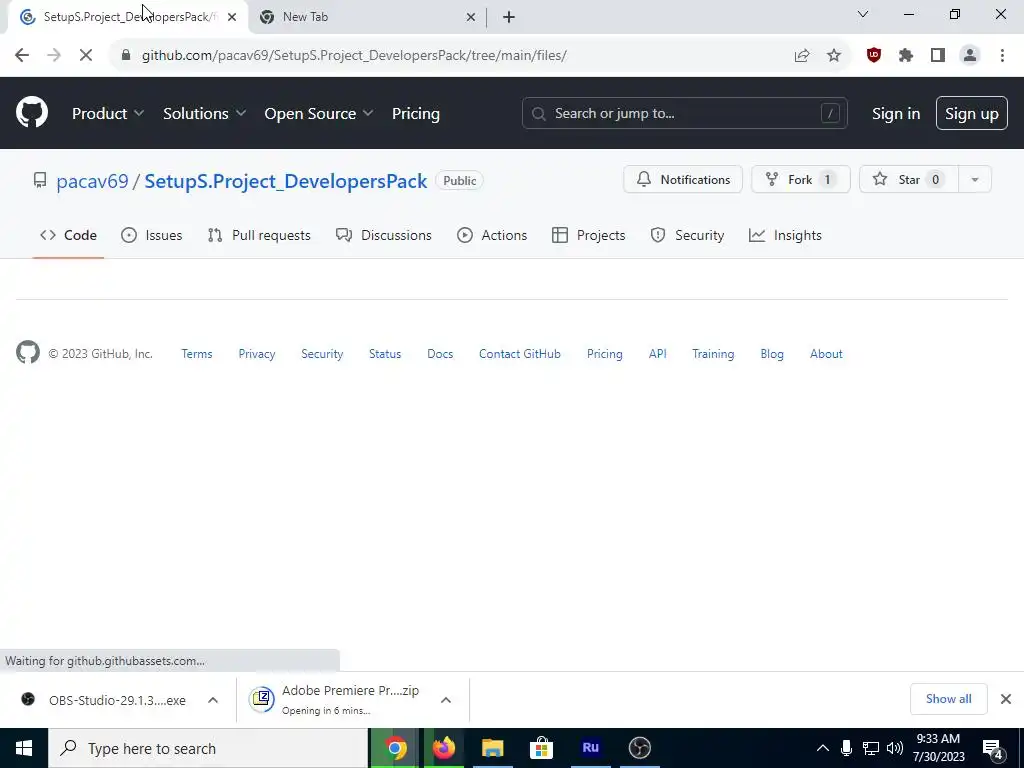Open the pacav69 owner profile link
This screenshot has width=1024, height=768.
[x=92, y=181]
